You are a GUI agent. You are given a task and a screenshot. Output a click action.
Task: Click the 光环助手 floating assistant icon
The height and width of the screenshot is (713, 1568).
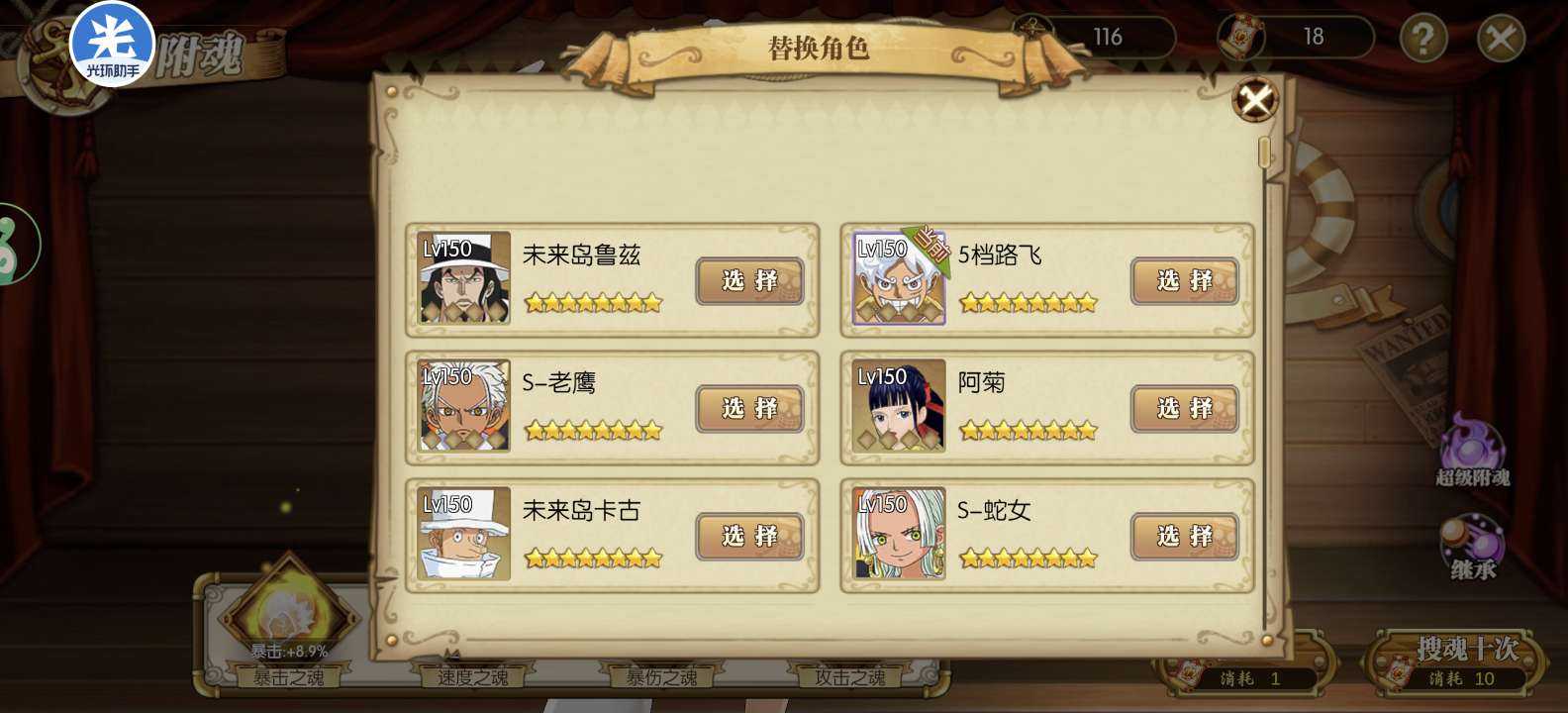[x=112, y=44]
